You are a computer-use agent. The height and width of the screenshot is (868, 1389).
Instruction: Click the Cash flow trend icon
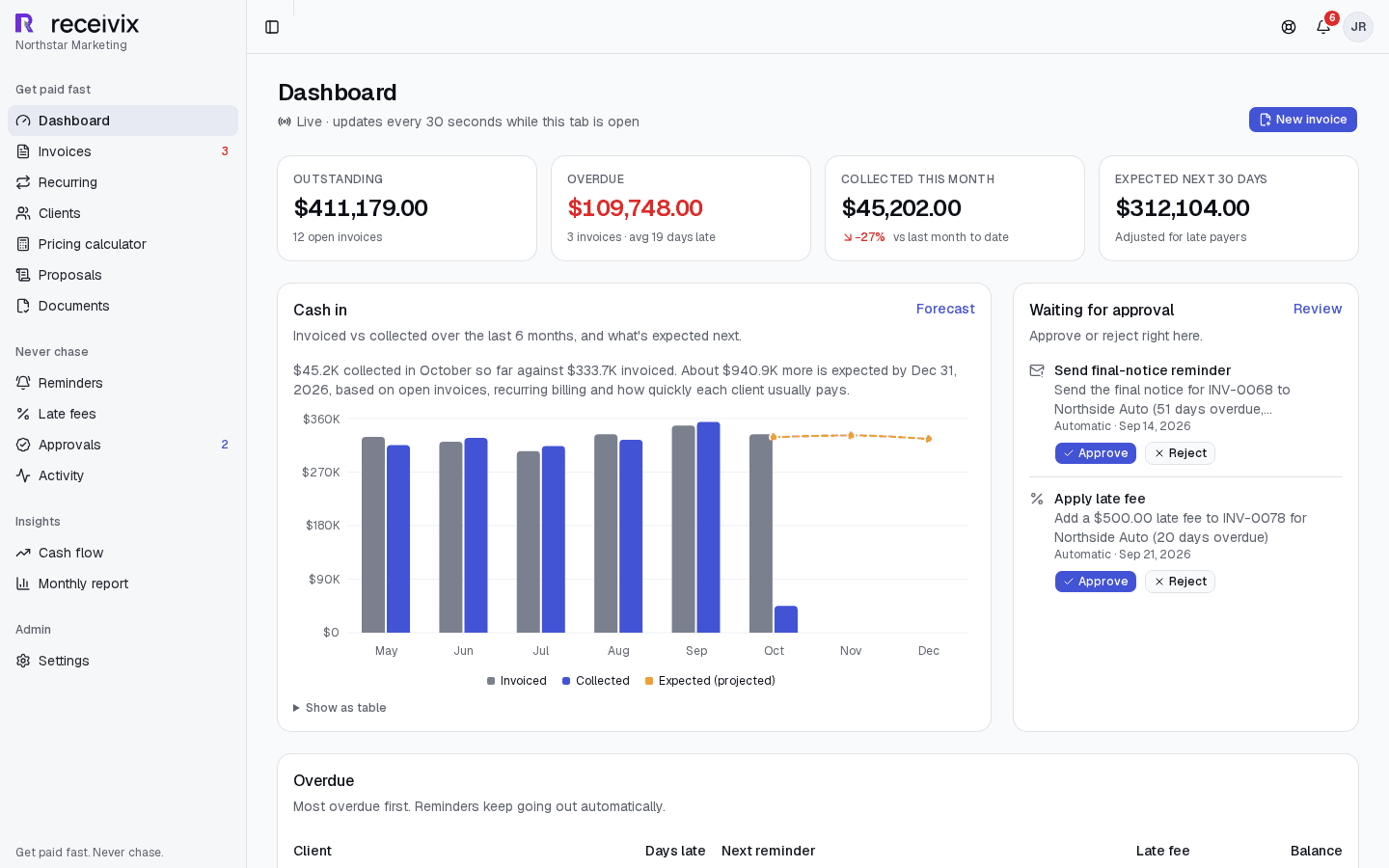pos(23,553)
